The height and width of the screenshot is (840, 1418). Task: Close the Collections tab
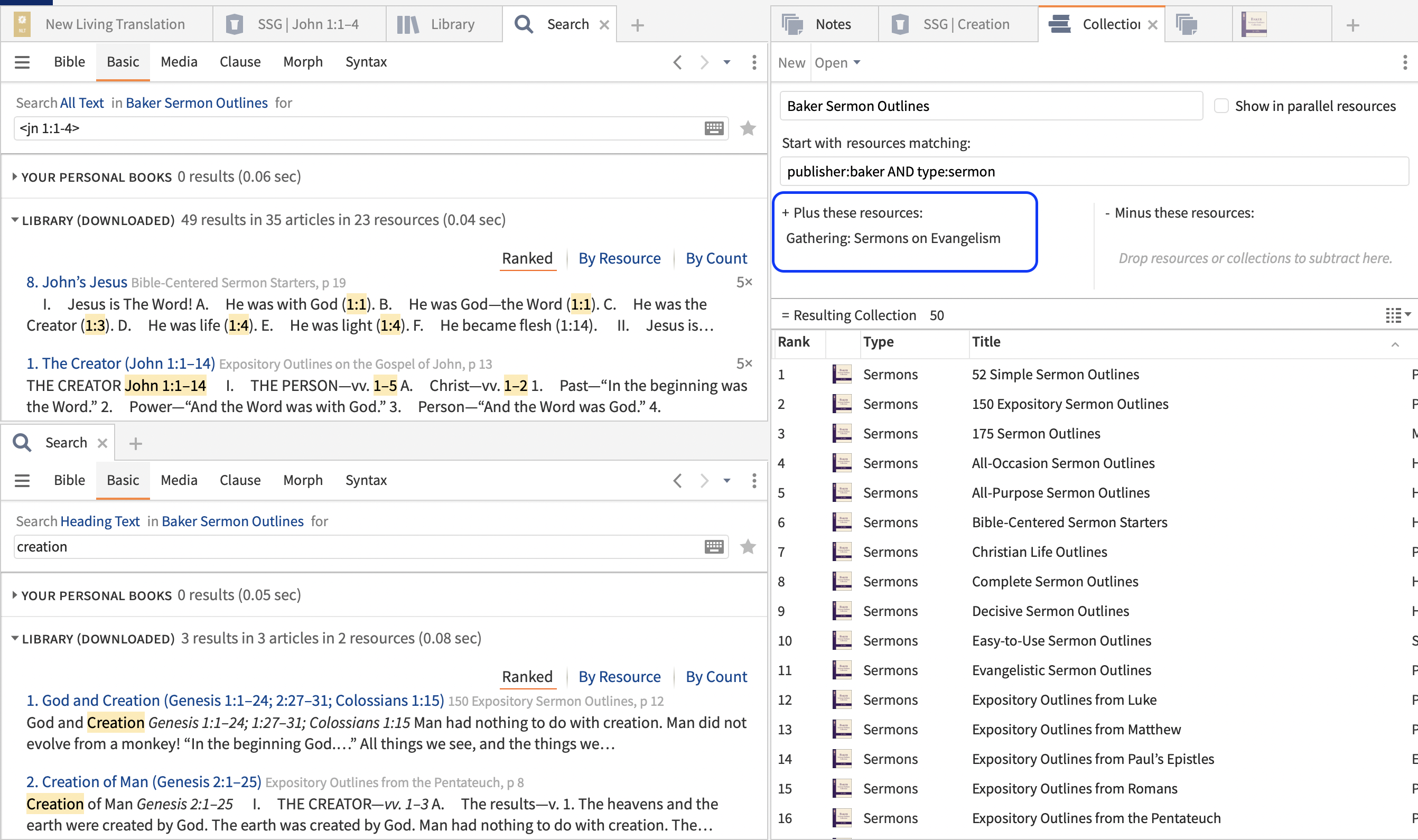click(x=1152, y=25)
